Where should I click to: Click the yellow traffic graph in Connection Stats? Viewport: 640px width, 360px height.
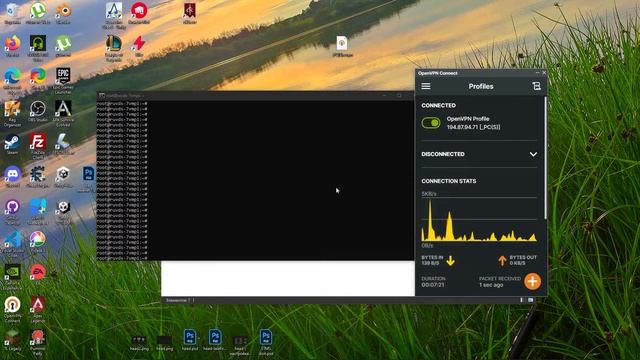[479, 221]
